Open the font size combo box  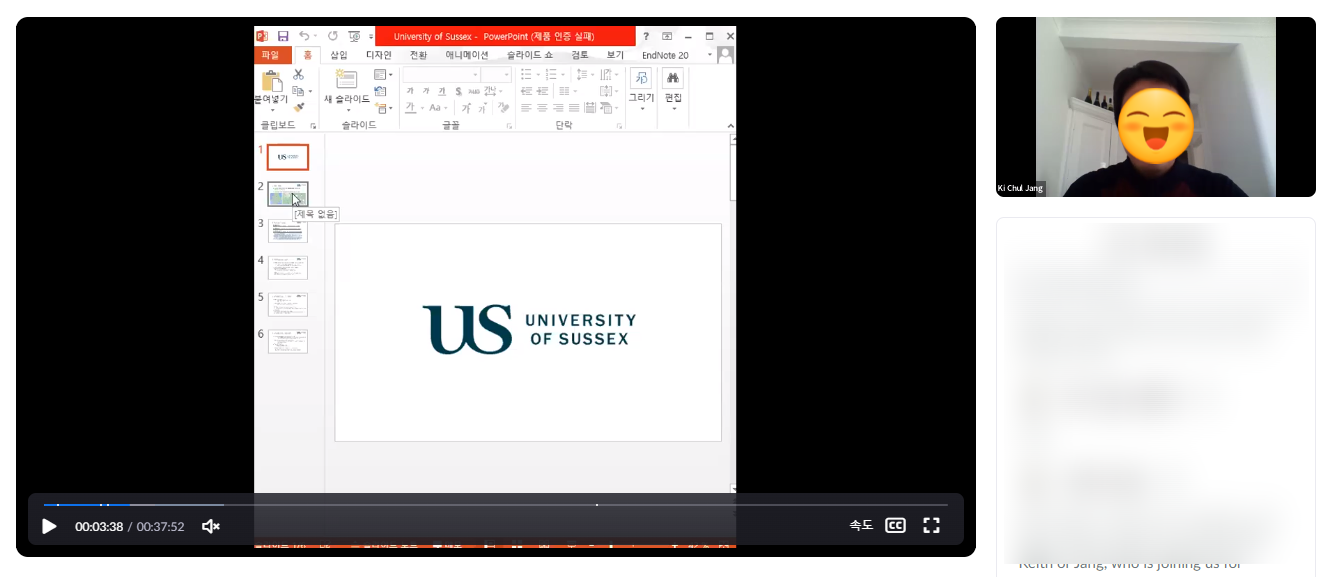coord(496,75)
